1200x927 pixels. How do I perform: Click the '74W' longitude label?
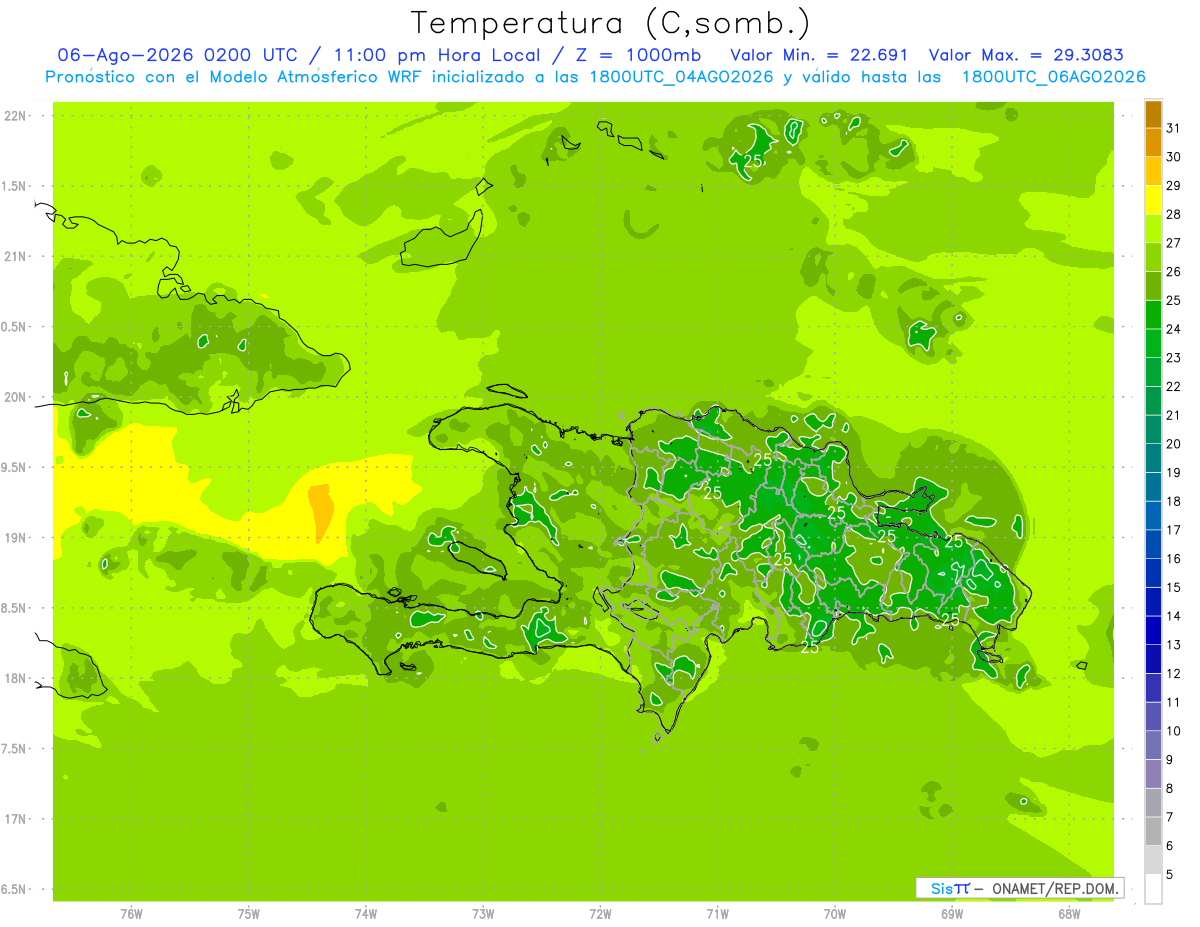[366, 915]
